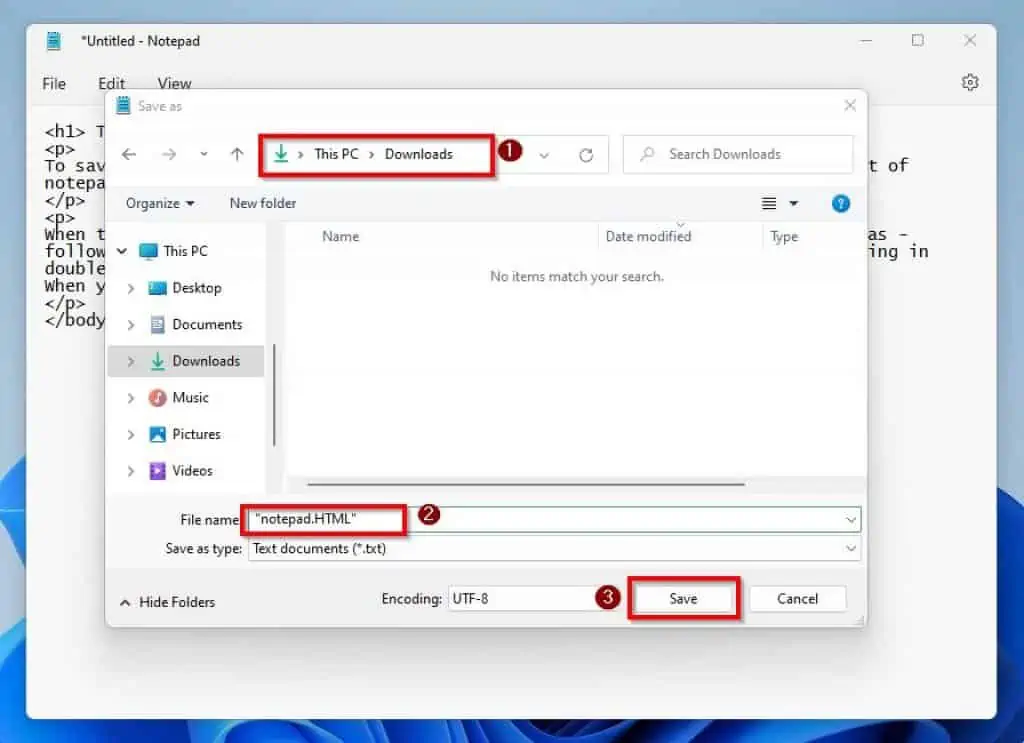Go forward in Save as dialog

click(x=169, y=155)
